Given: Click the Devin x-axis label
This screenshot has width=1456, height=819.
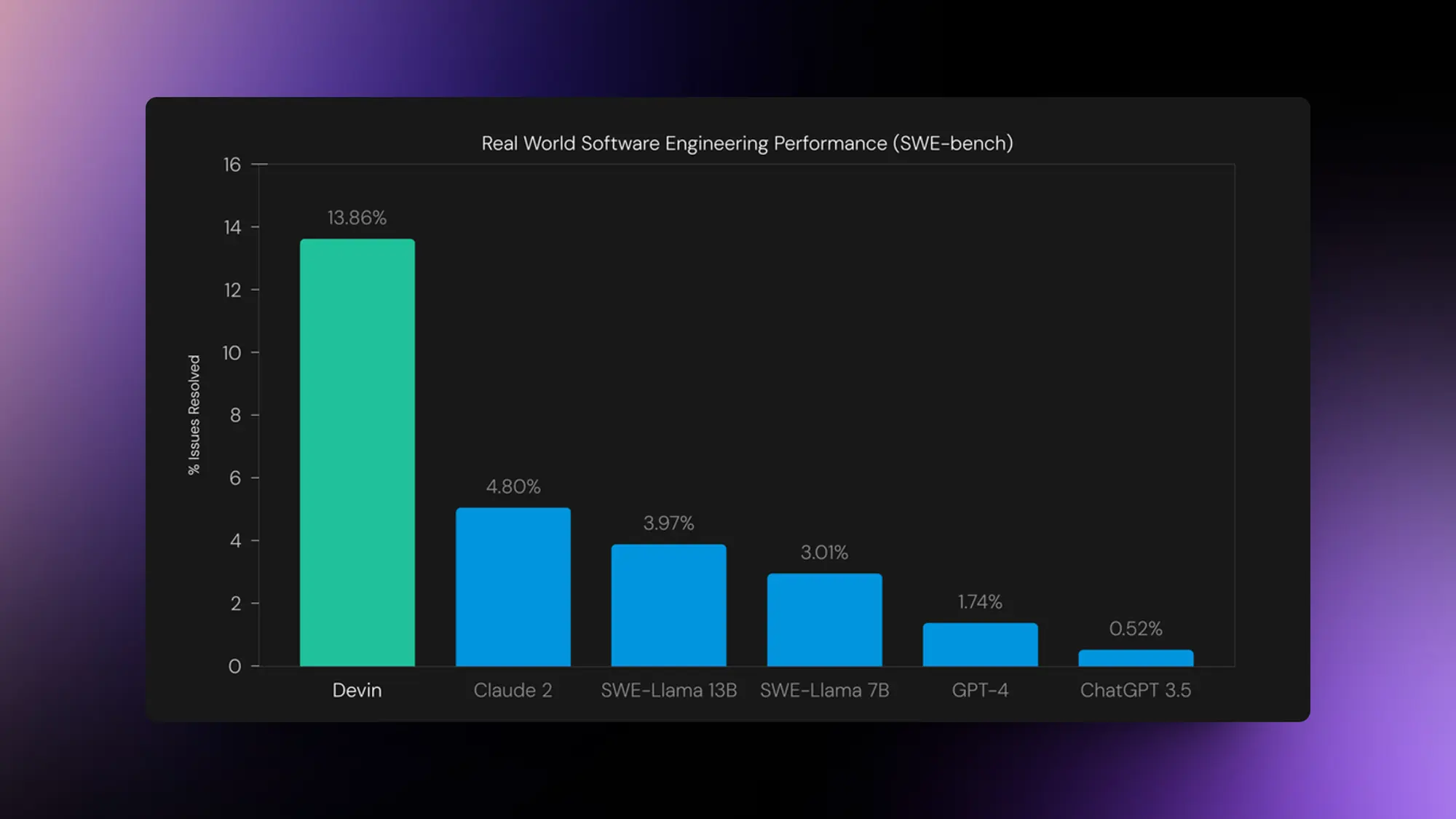Looking at the screenshot, I should click(357, 690).
